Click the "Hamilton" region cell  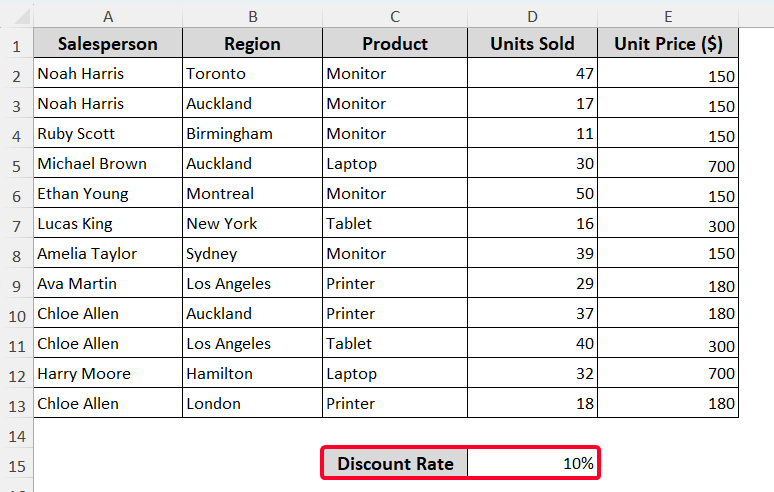coord(252,374)
